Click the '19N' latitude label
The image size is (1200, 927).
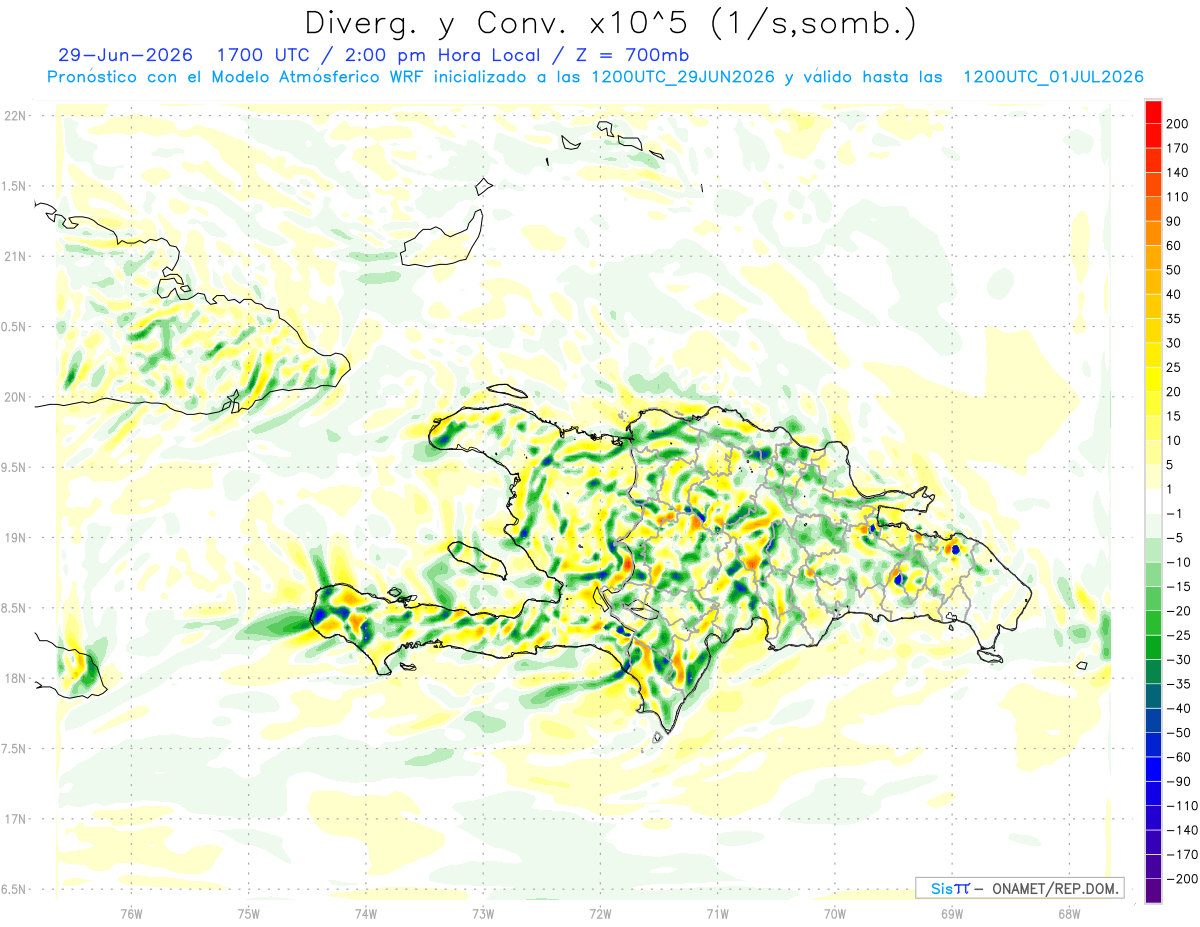click(14, 538)
